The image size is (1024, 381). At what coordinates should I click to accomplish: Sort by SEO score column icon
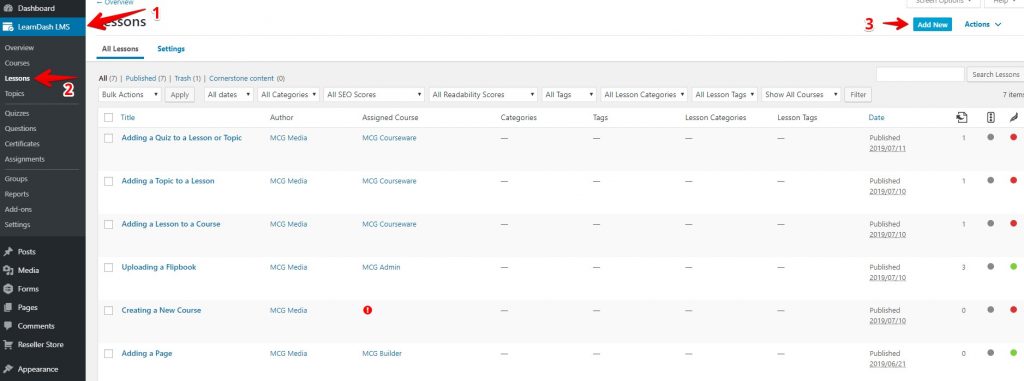point(991,118)
